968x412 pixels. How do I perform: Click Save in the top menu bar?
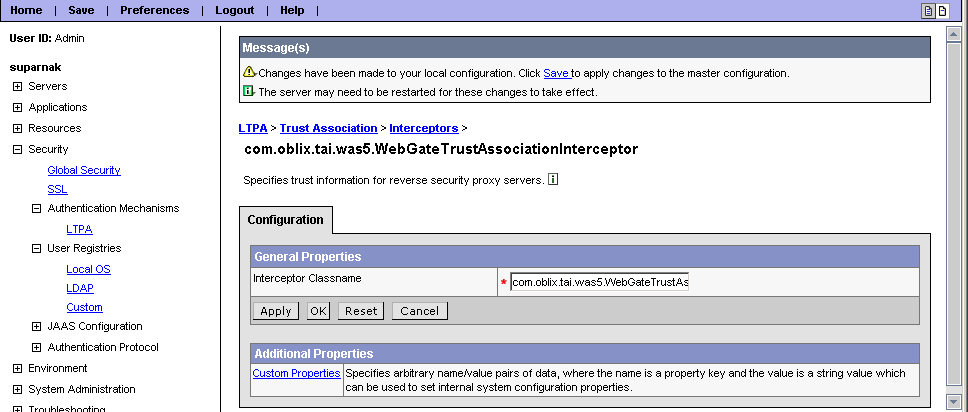click(x=81, y=10)
